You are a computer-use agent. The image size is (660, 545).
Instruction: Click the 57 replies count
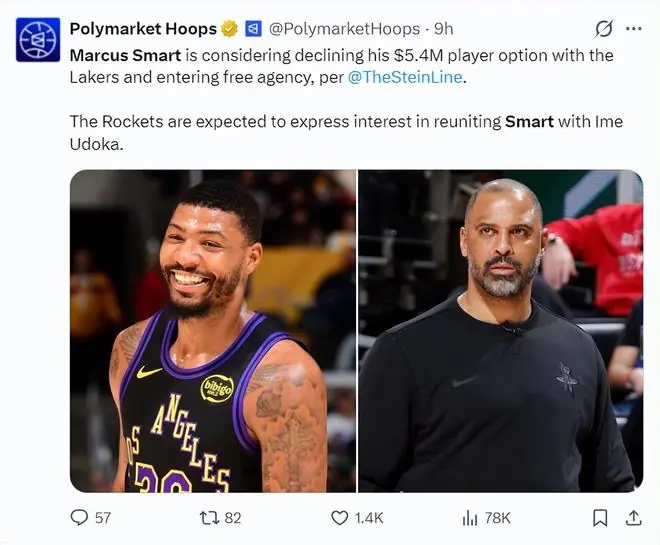(x=103, y=518)
